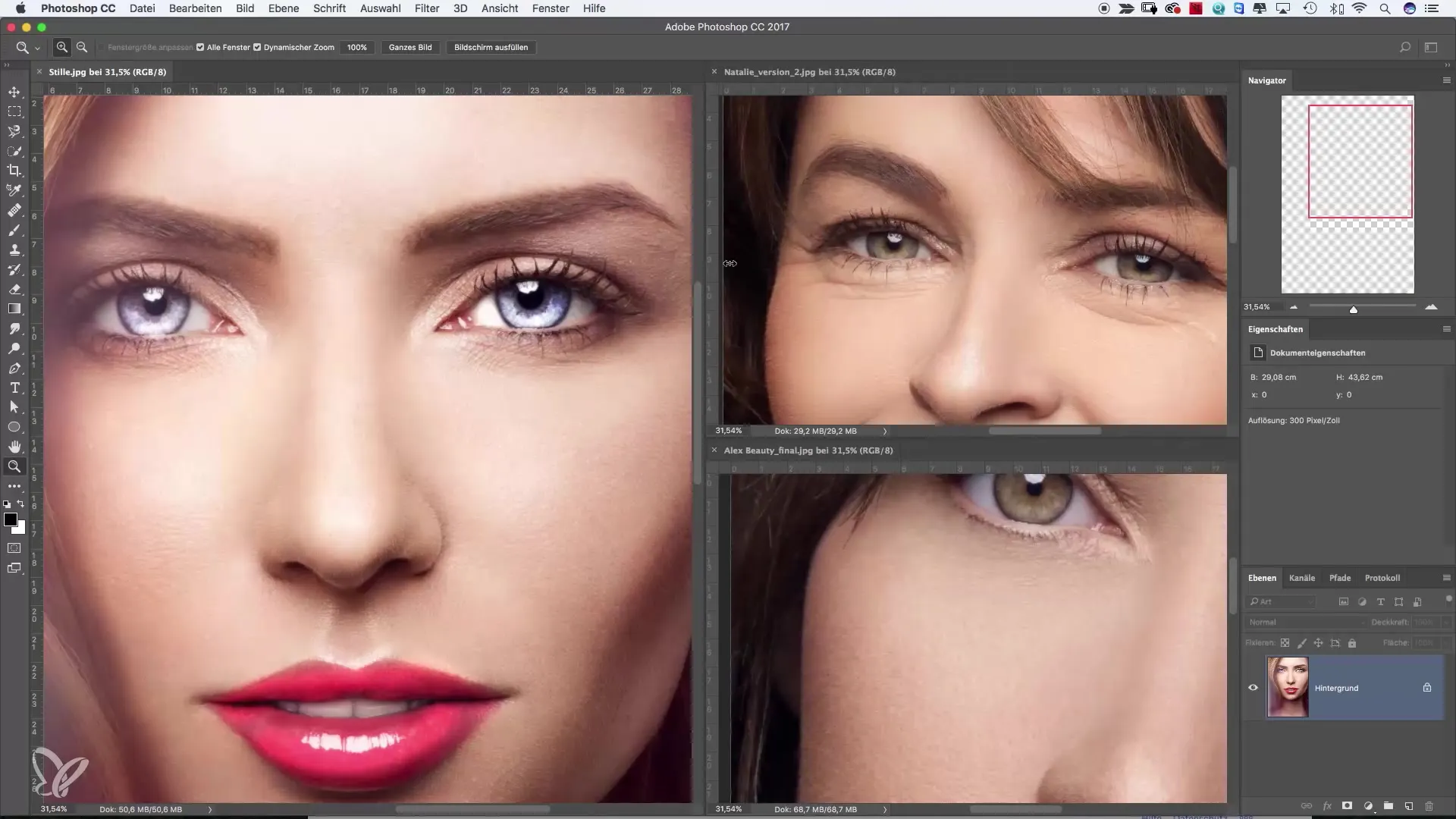Viewport: 1456px width, 819px height.
Task: Switch to the Kanäle tab
Action: pos(1302,578)
